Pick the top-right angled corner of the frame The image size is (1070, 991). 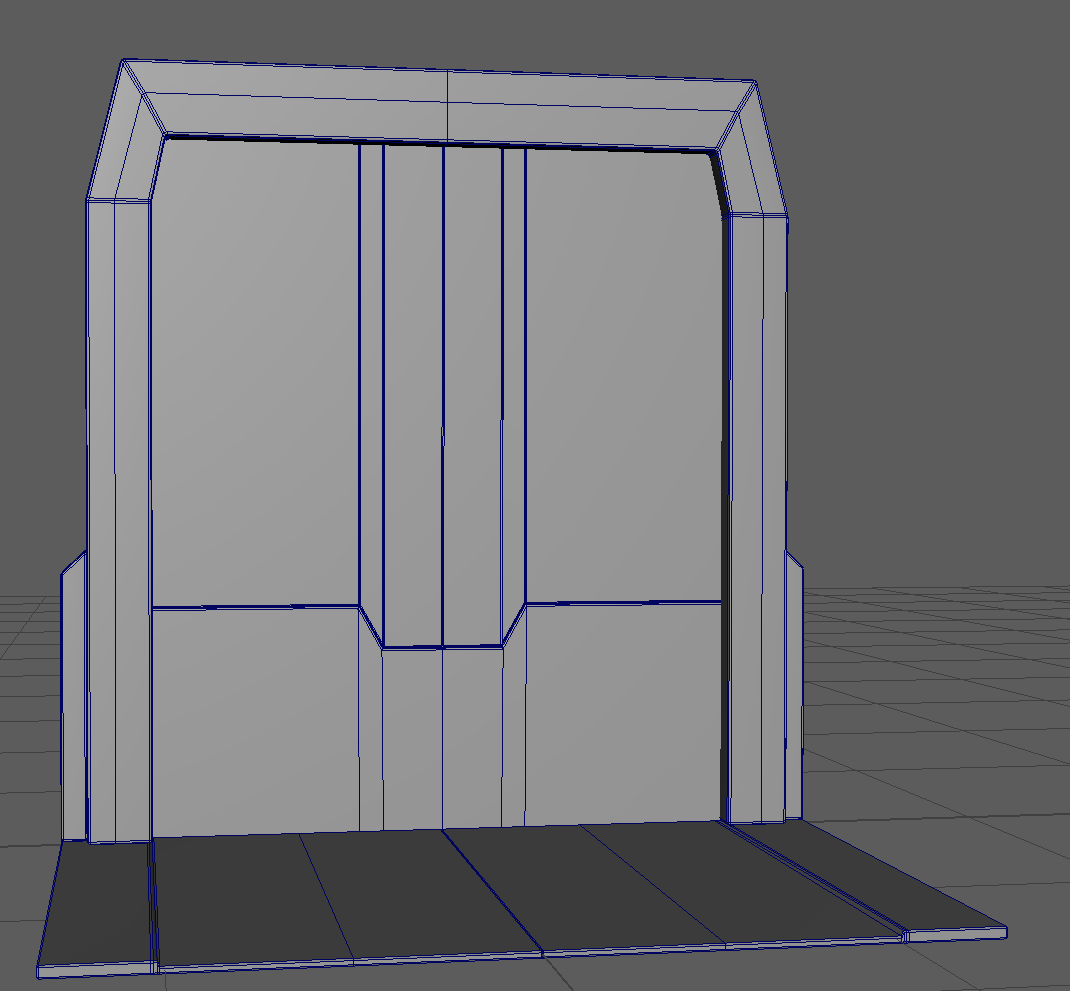[754, 150]
